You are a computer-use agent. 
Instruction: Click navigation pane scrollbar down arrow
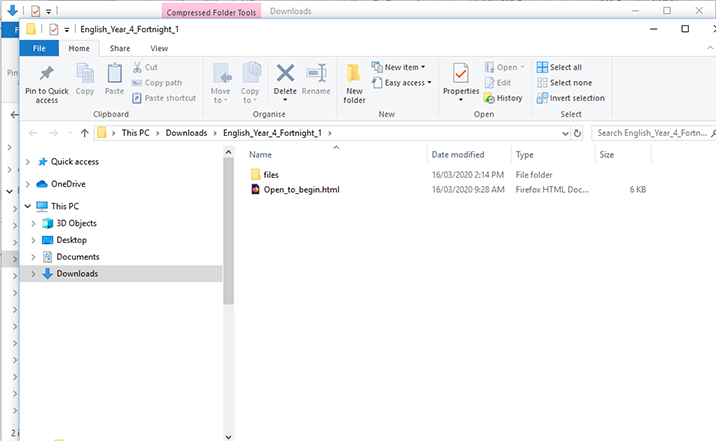tap(229, 437)
